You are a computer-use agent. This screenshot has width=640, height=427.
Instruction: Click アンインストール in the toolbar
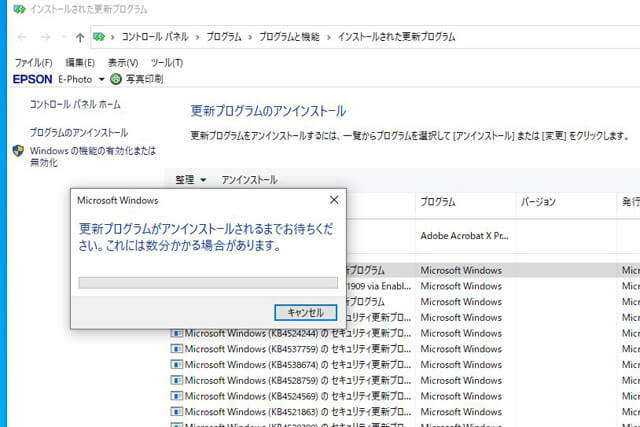point(249,180)
